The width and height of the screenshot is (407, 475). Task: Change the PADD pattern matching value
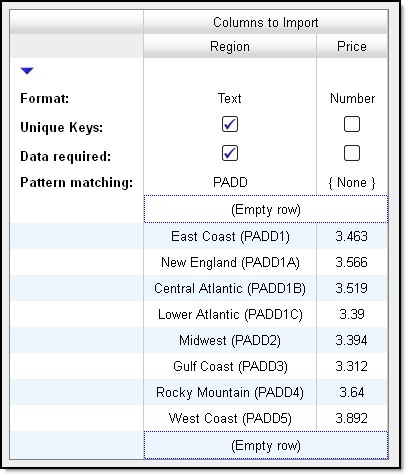click(x=230, y=182)
